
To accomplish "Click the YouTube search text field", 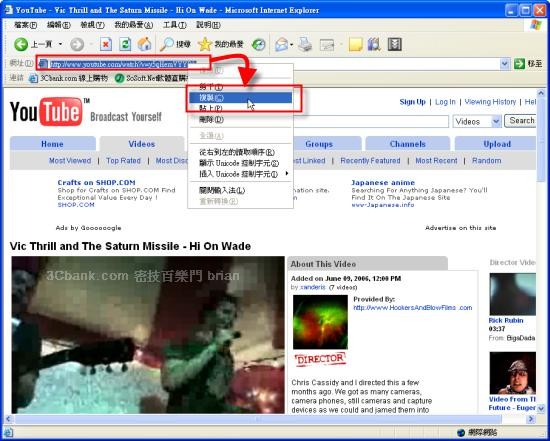I will 371,121.
